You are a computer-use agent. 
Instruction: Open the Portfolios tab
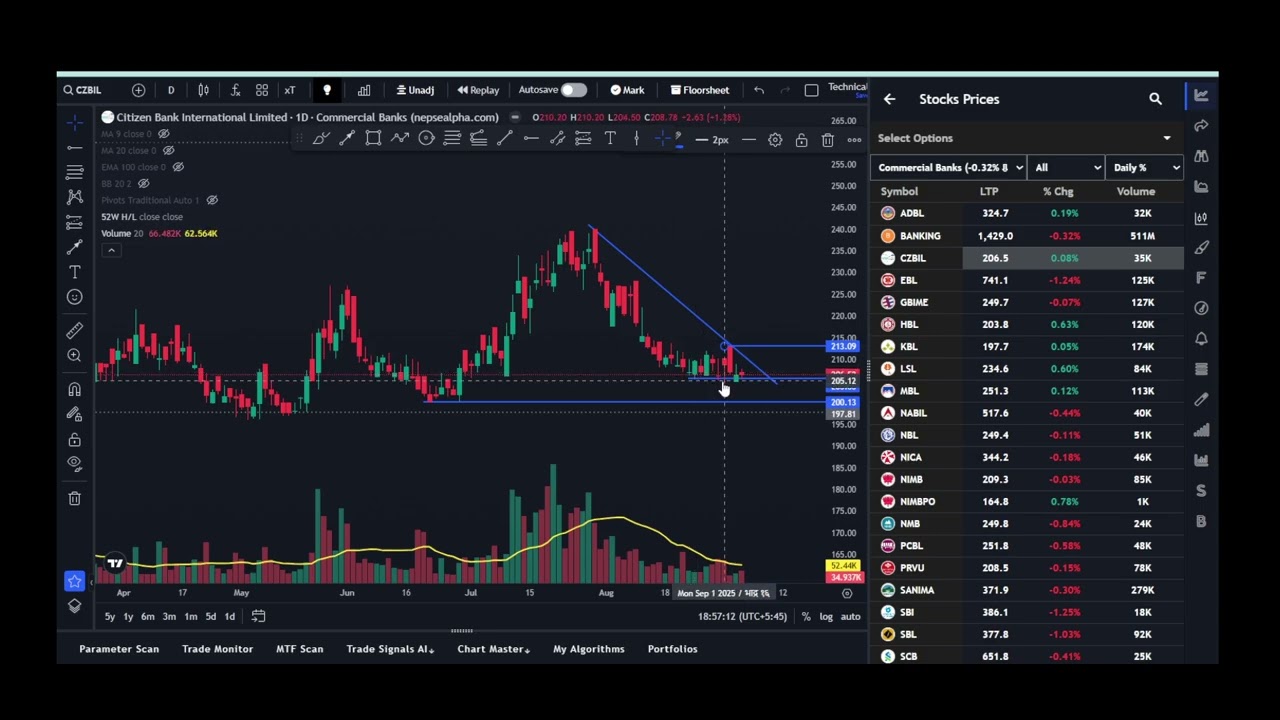click(x=672, y=649)
